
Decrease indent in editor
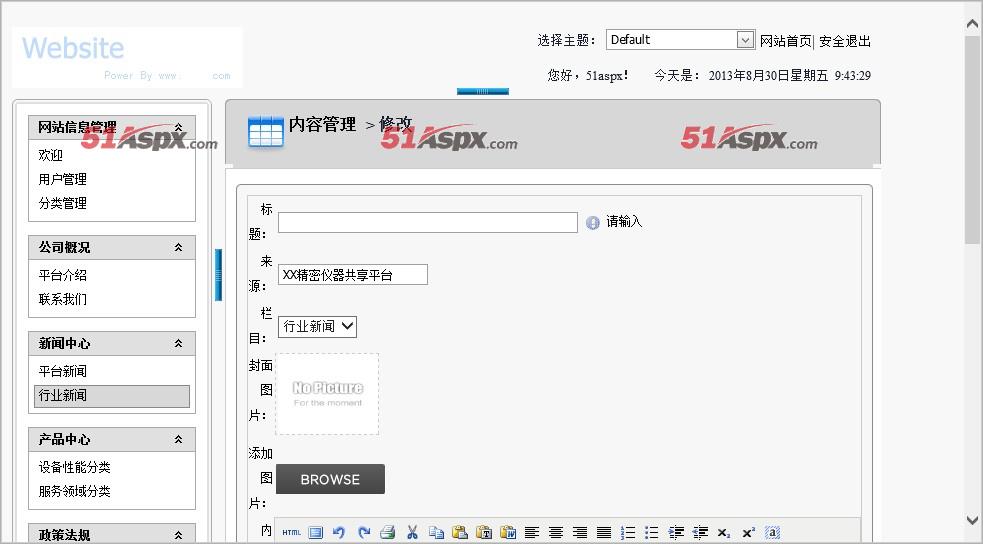tap(700, 533)
